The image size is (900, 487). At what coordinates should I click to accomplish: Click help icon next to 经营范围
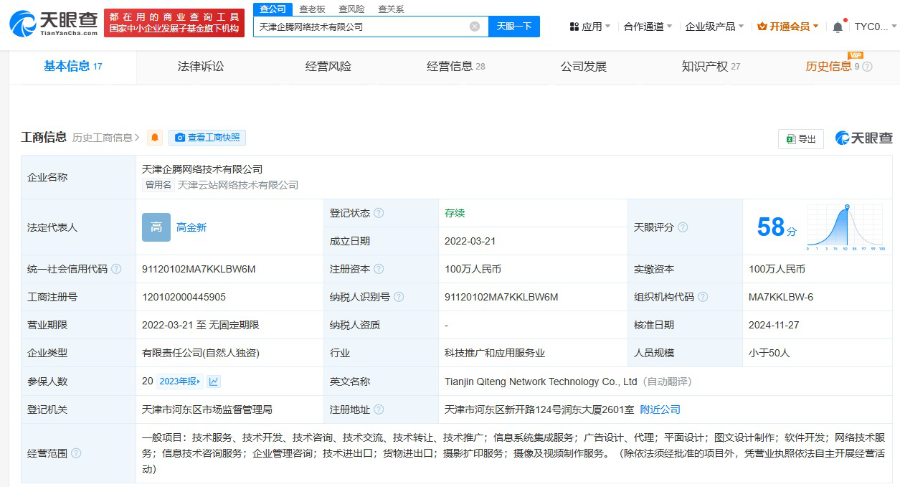point(76,453)
